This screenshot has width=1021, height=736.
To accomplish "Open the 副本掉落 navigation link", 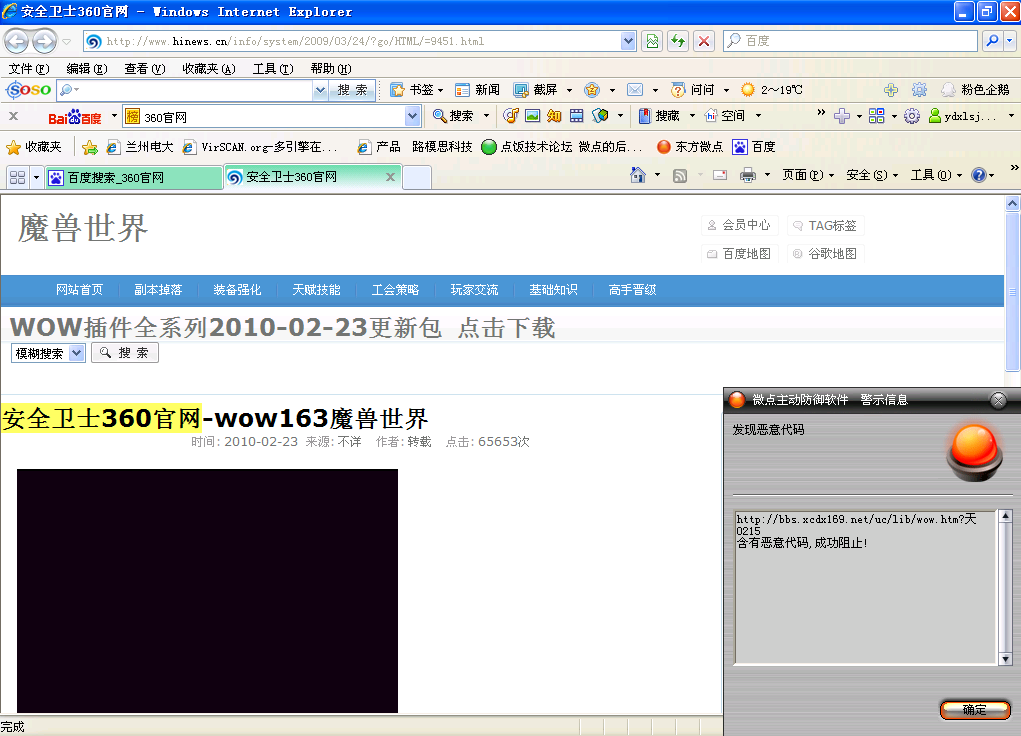I will [x=158, y=290].
